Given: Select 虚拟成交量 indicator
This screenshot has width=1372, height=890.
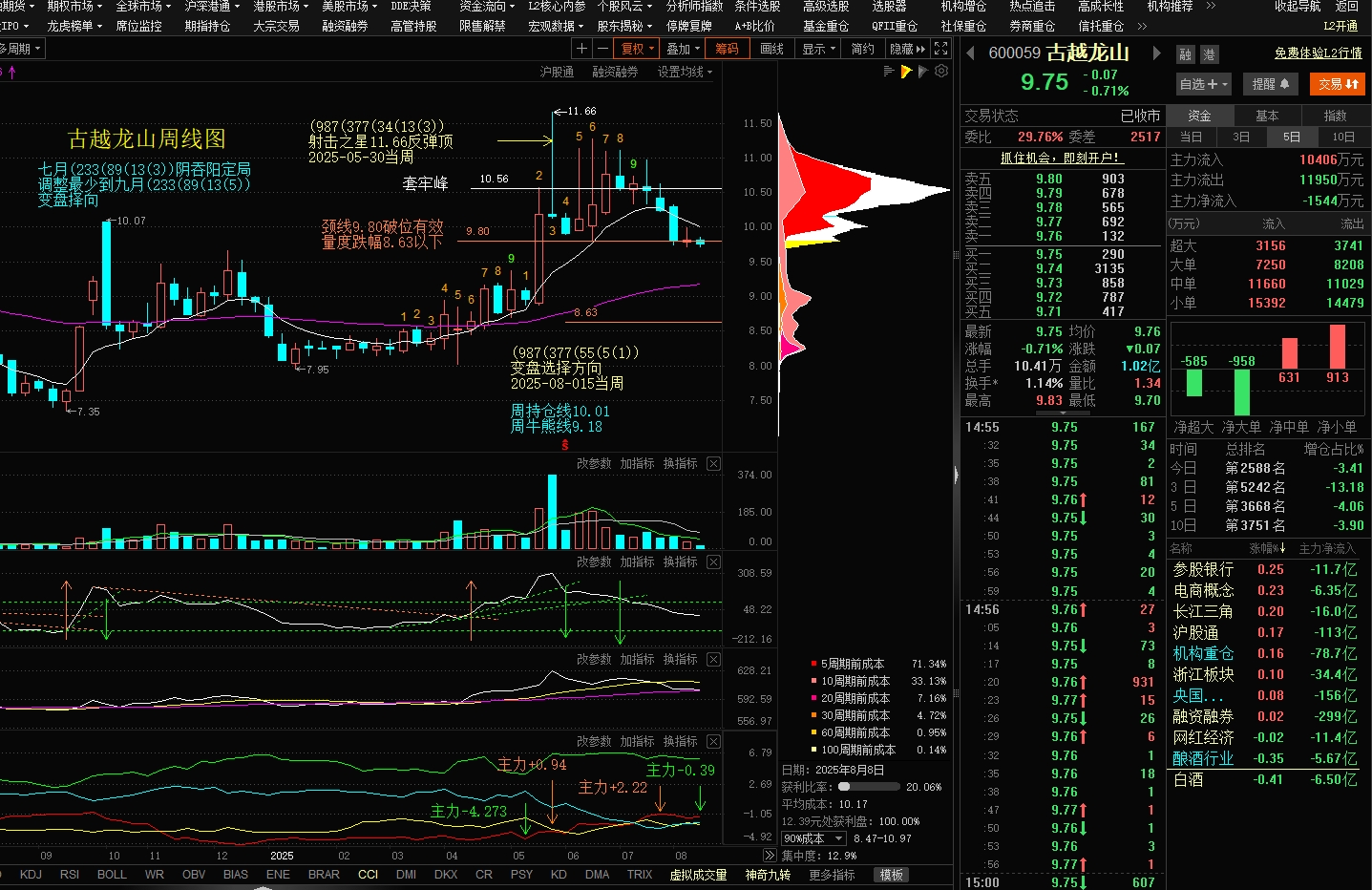Looking at the screenshot, I should [x=698, y=874].
